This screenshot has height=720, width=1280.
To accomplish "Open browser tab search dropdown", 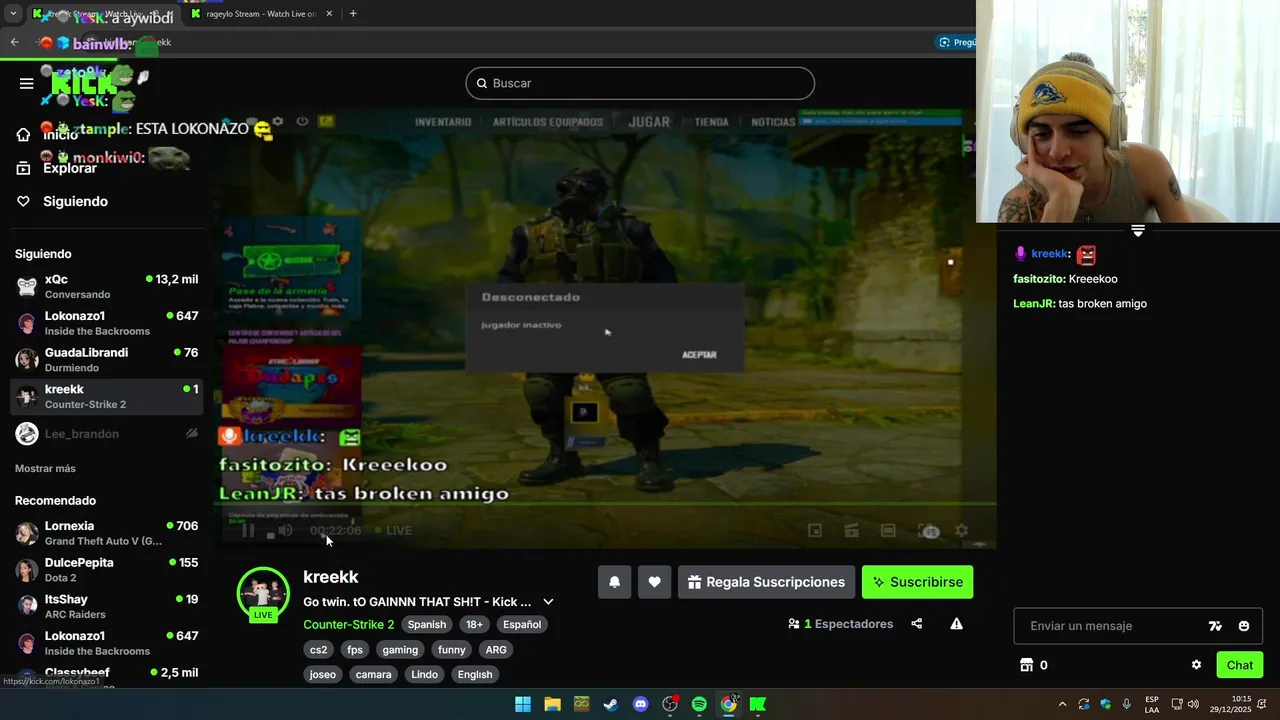I will [13, 14].
